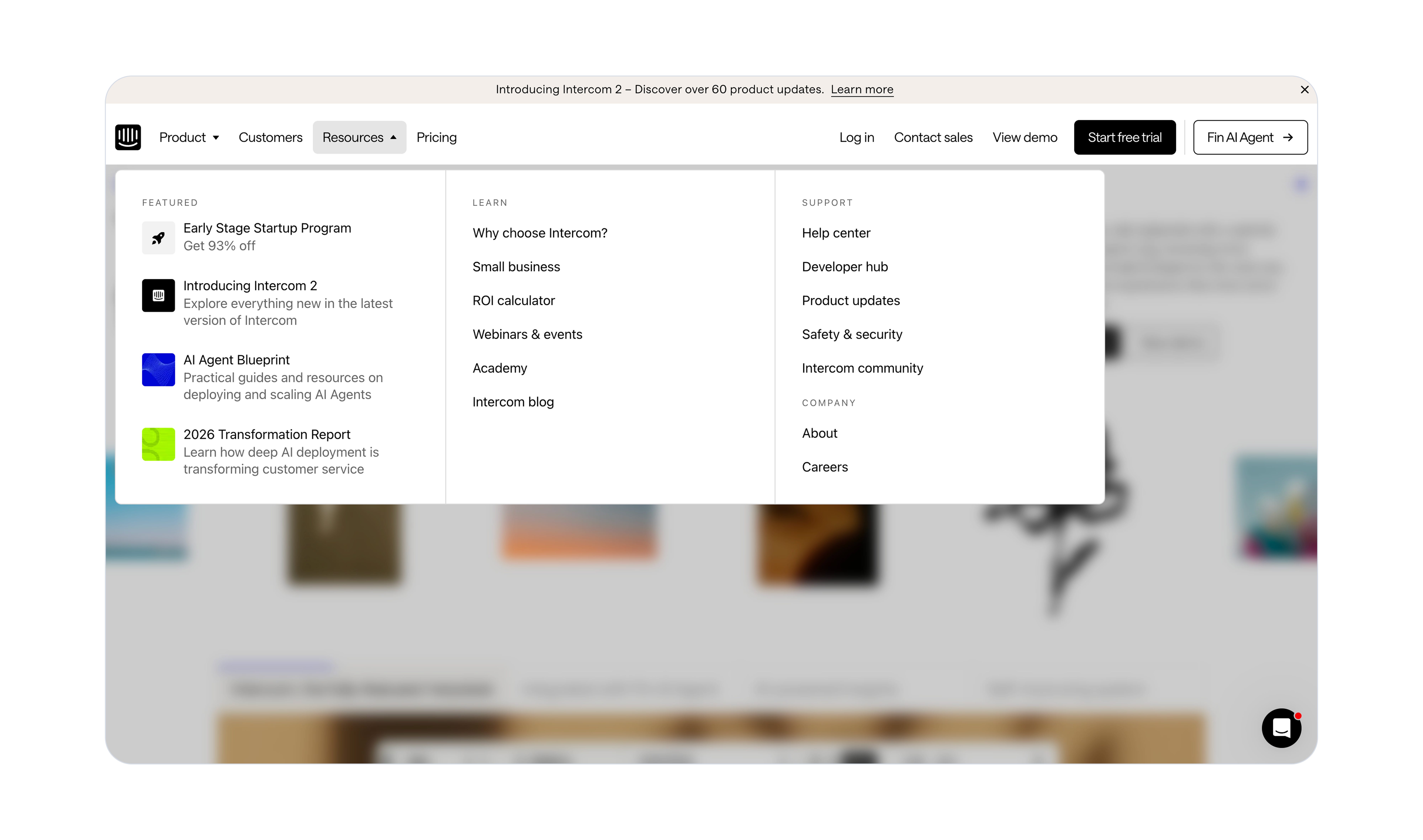
Task: Visit the Intercom community
Action: tap(862, 369)
